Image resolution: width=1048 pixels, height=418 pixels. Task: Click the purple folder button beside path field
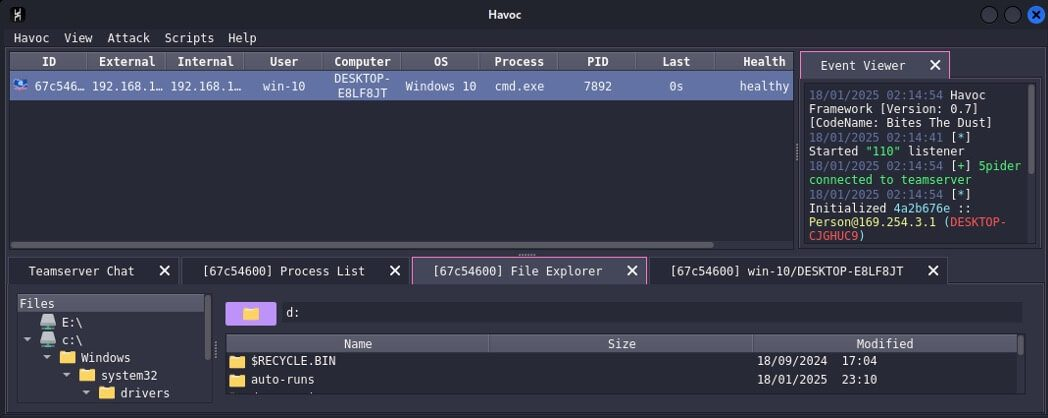(251, 313)
